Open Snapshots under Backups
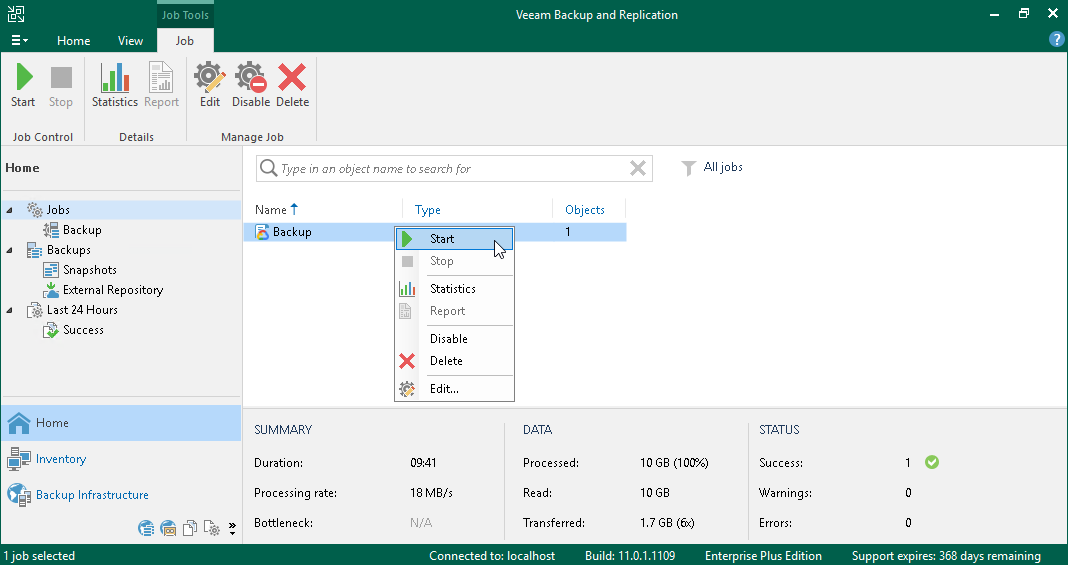Viewport: 1068px width, 565px height. tap(89, 270)
